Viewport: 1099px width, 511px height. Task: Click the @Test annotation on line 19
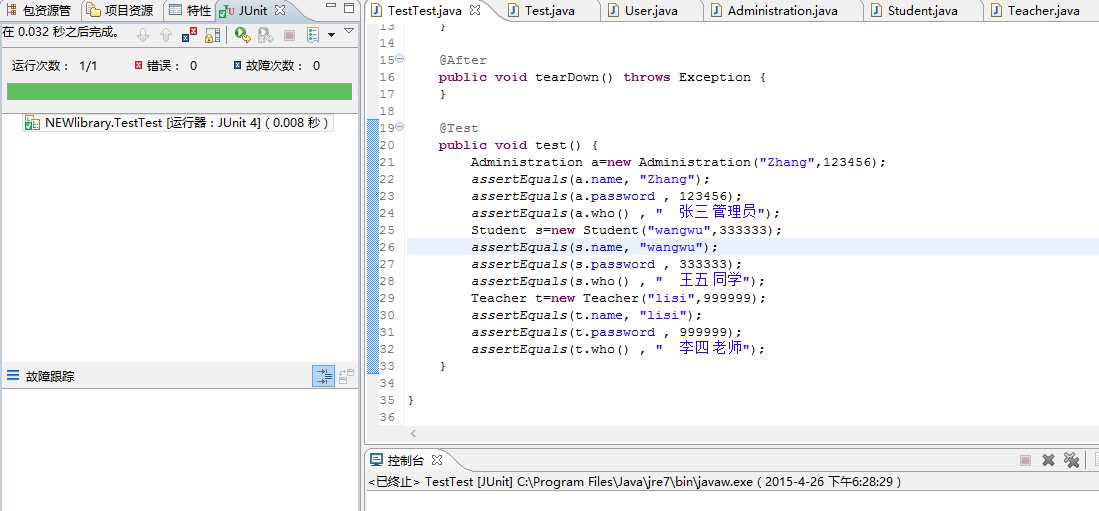click(459, 128)
